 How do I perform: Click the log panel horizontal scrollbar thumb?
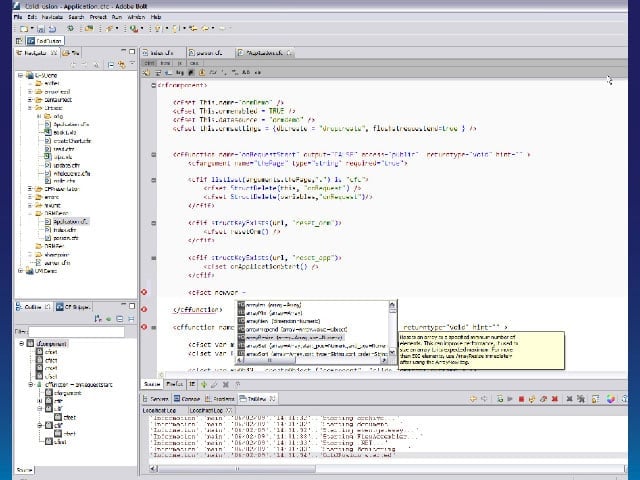[x=237, y=469]
